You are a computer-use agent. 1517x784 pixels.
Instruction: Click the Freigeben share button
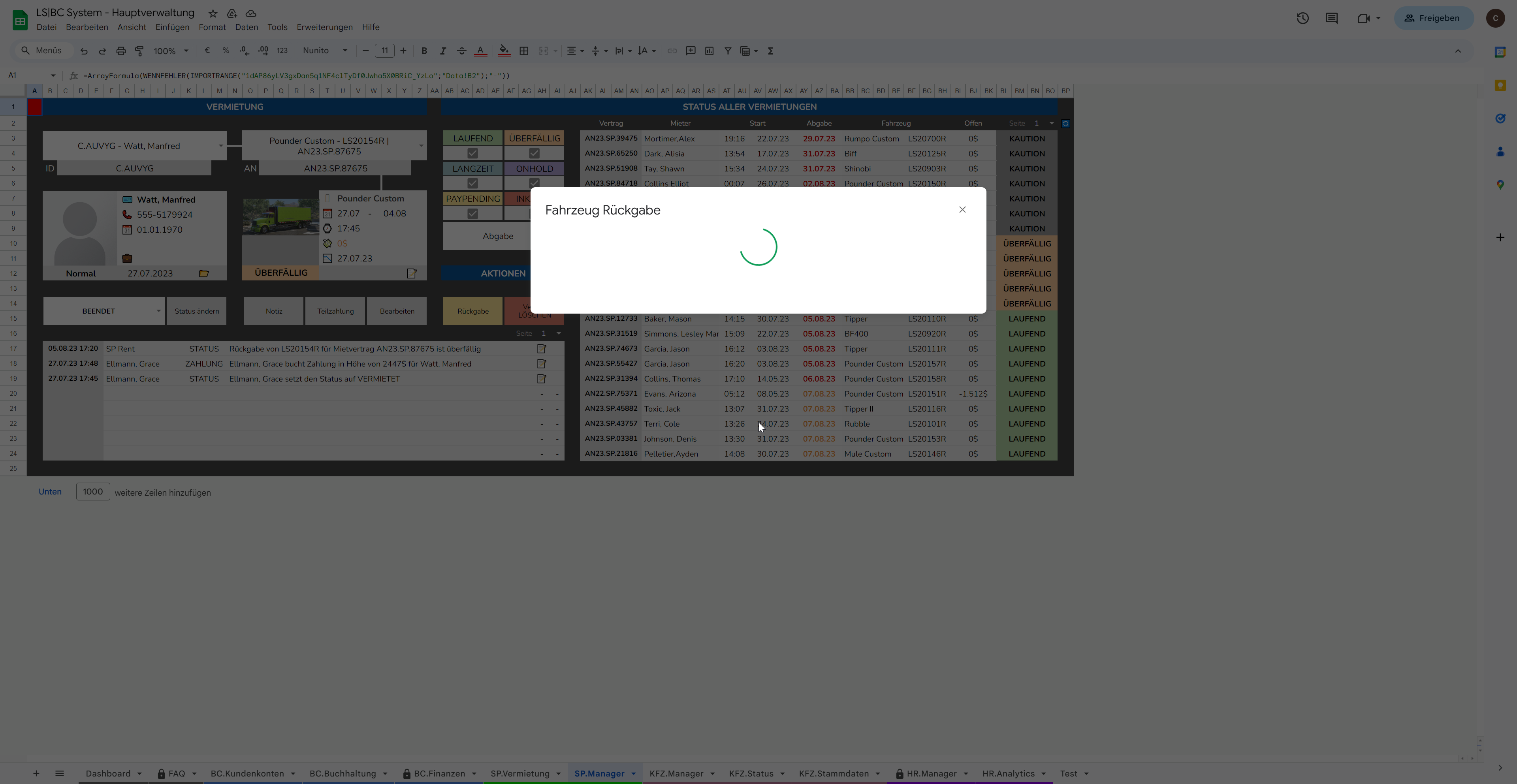[x=1433, y=18]
